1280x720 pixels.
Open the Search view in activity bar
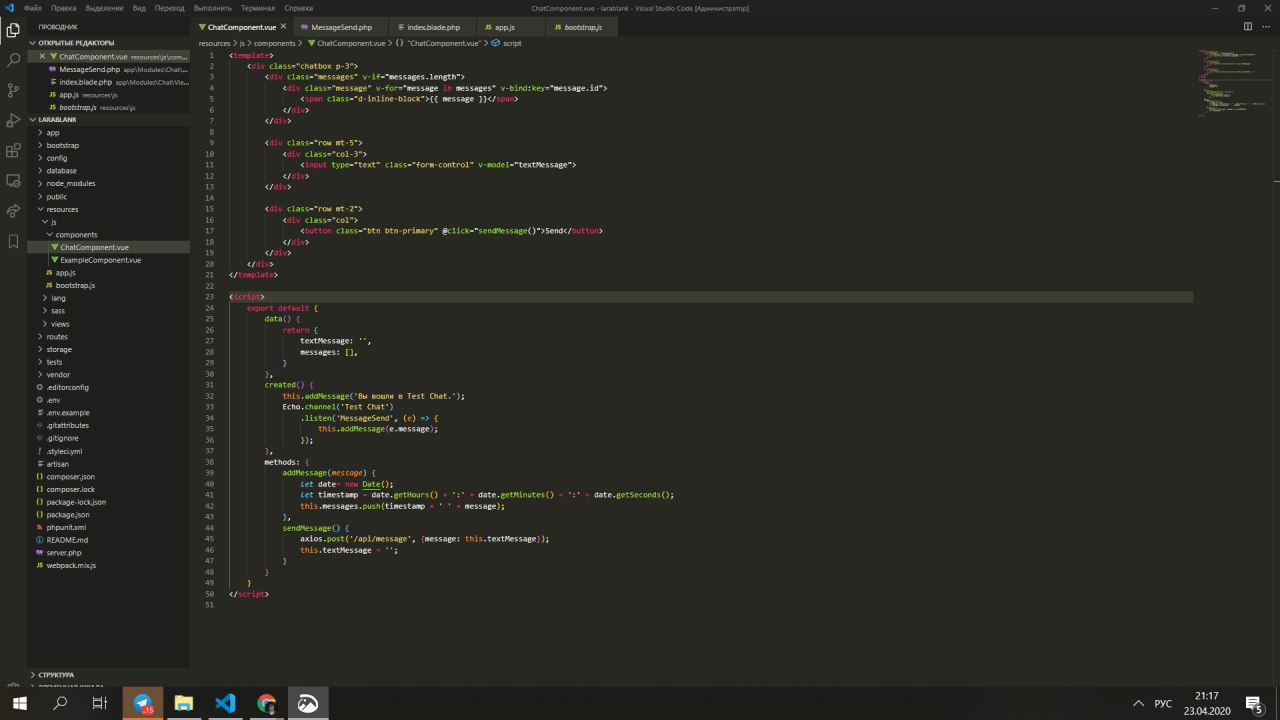(x=13, y=60)
